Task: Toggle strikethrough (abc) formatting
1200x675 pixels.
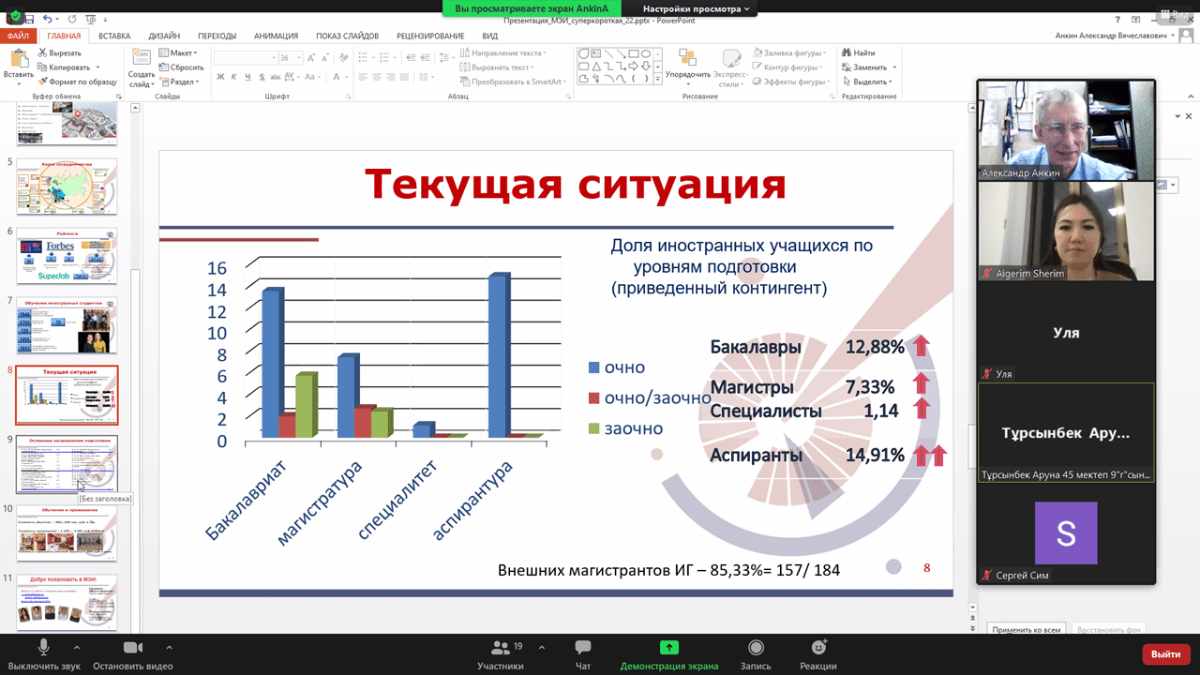Action: (x=275, y=76)
